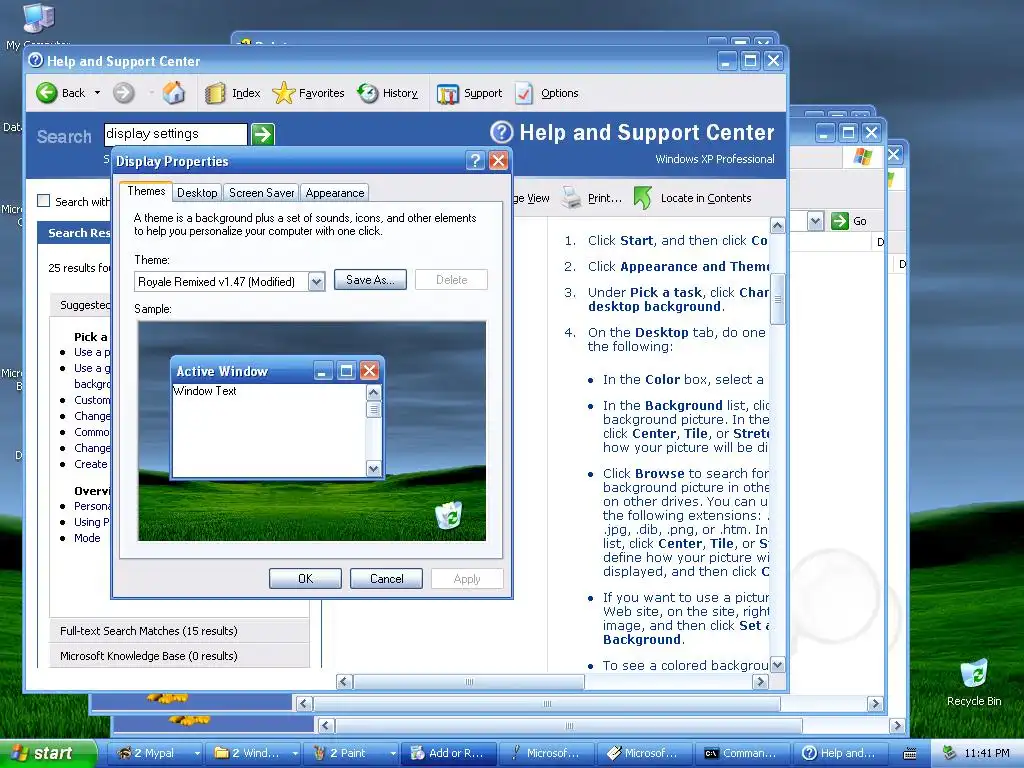The height and width of the screenshot is (768, 1024).
Task: Click the help article scroll-up arrow
Action: pos(777,226)
